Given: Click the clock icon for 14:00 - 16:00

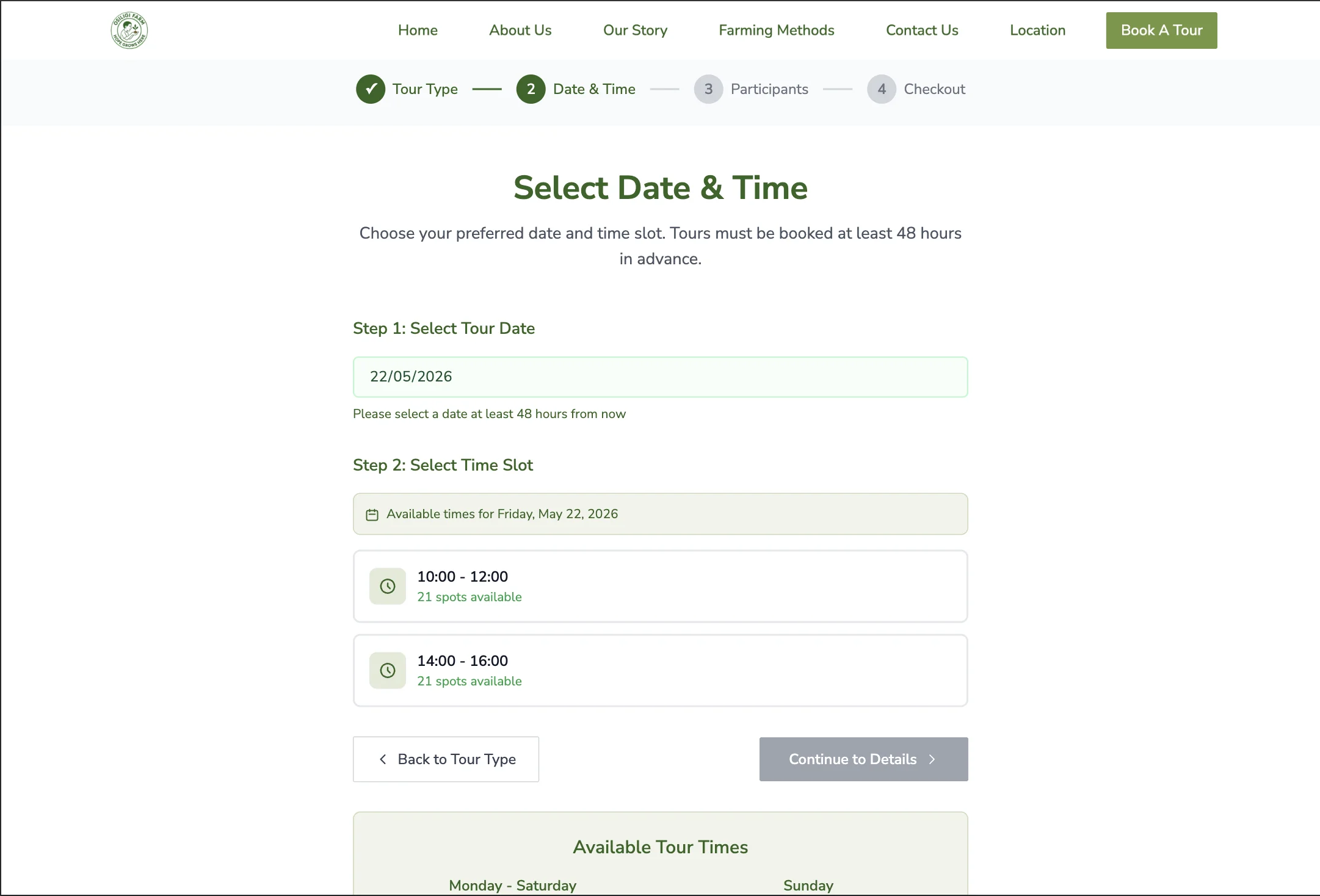Looking at the screenshot, I should point(388,671).
